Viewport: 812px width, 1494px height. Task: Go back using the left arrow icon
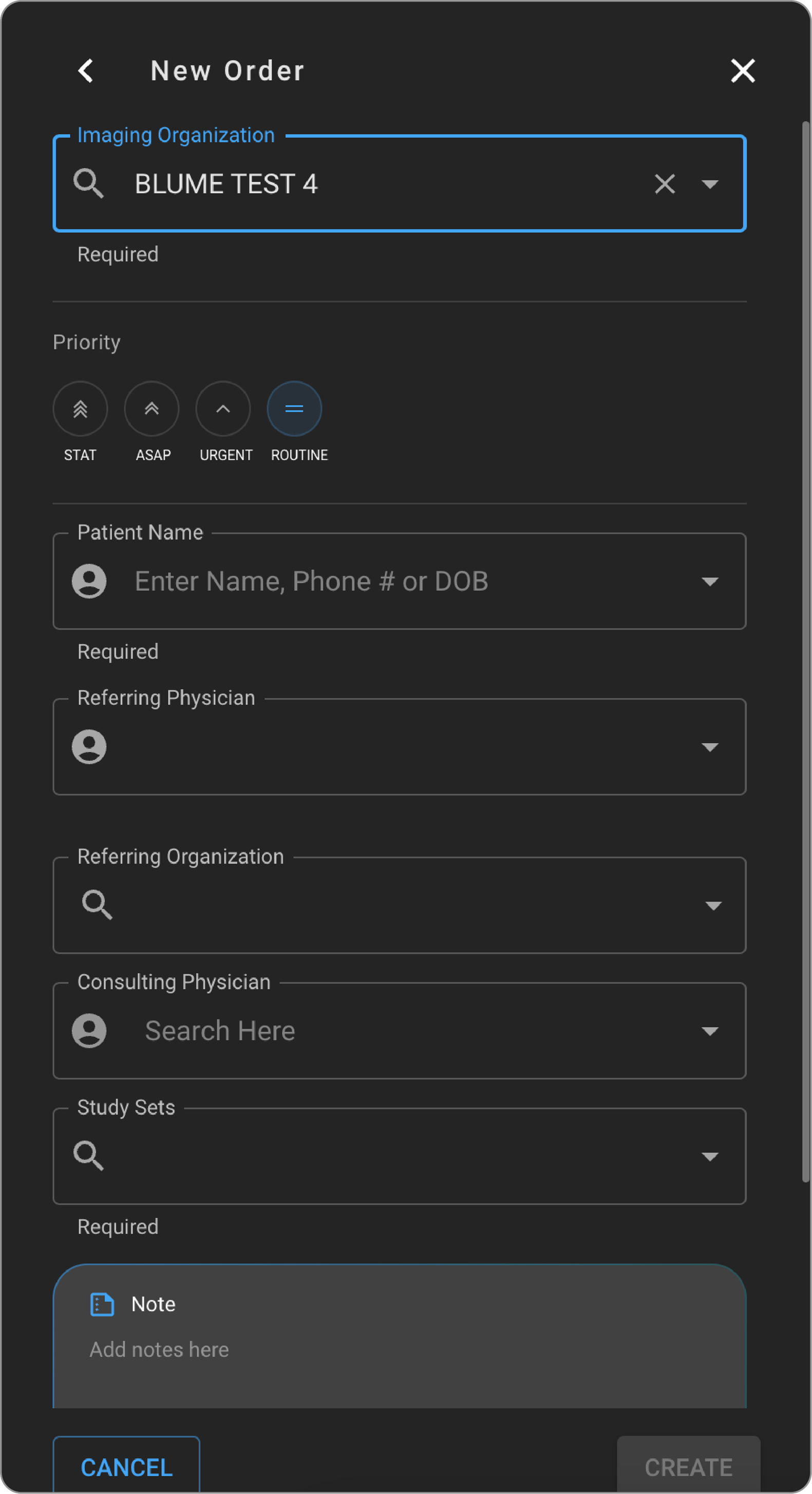click(x=86, y=71)
